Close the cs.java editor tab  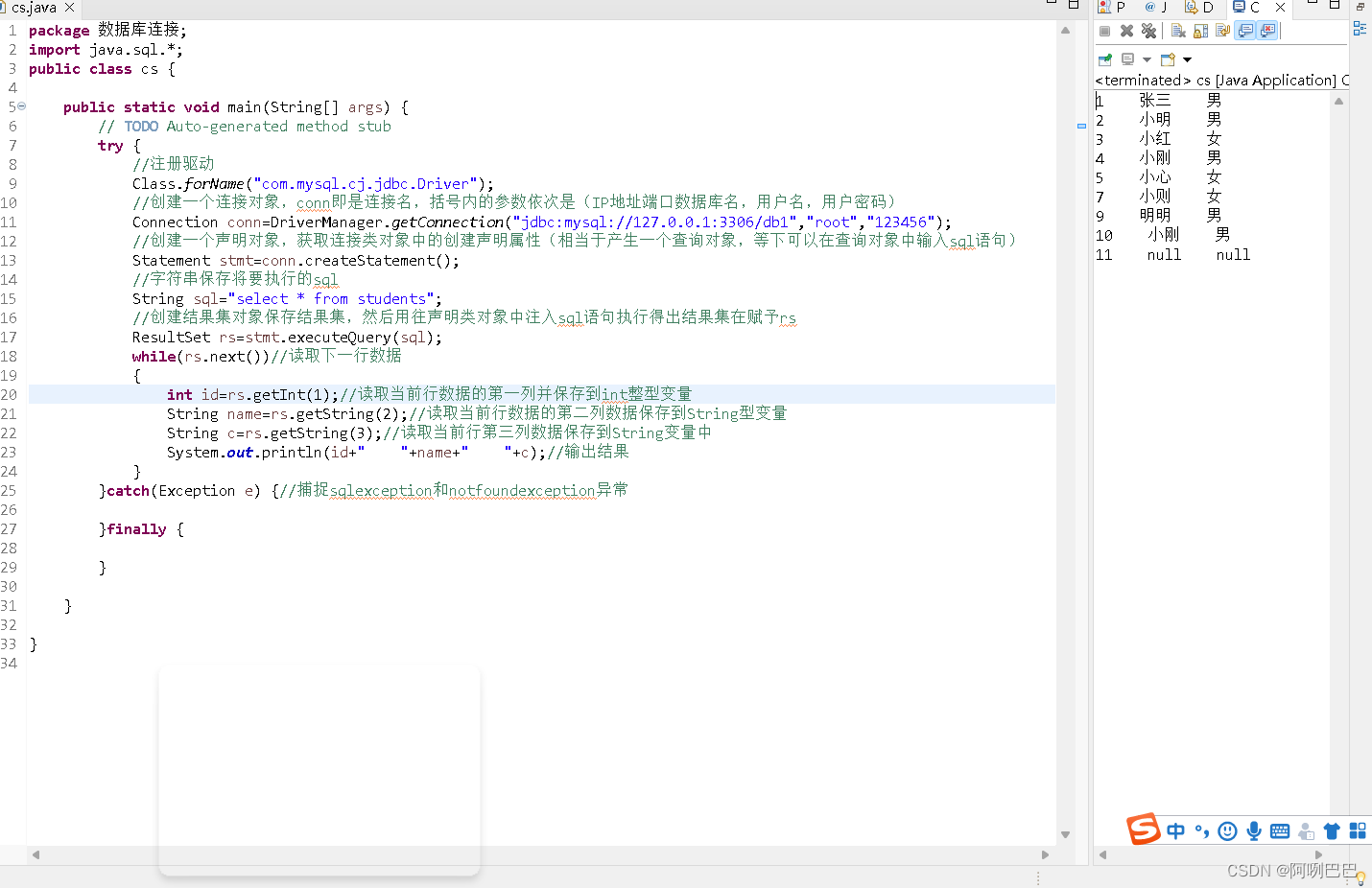click(69, 8)
